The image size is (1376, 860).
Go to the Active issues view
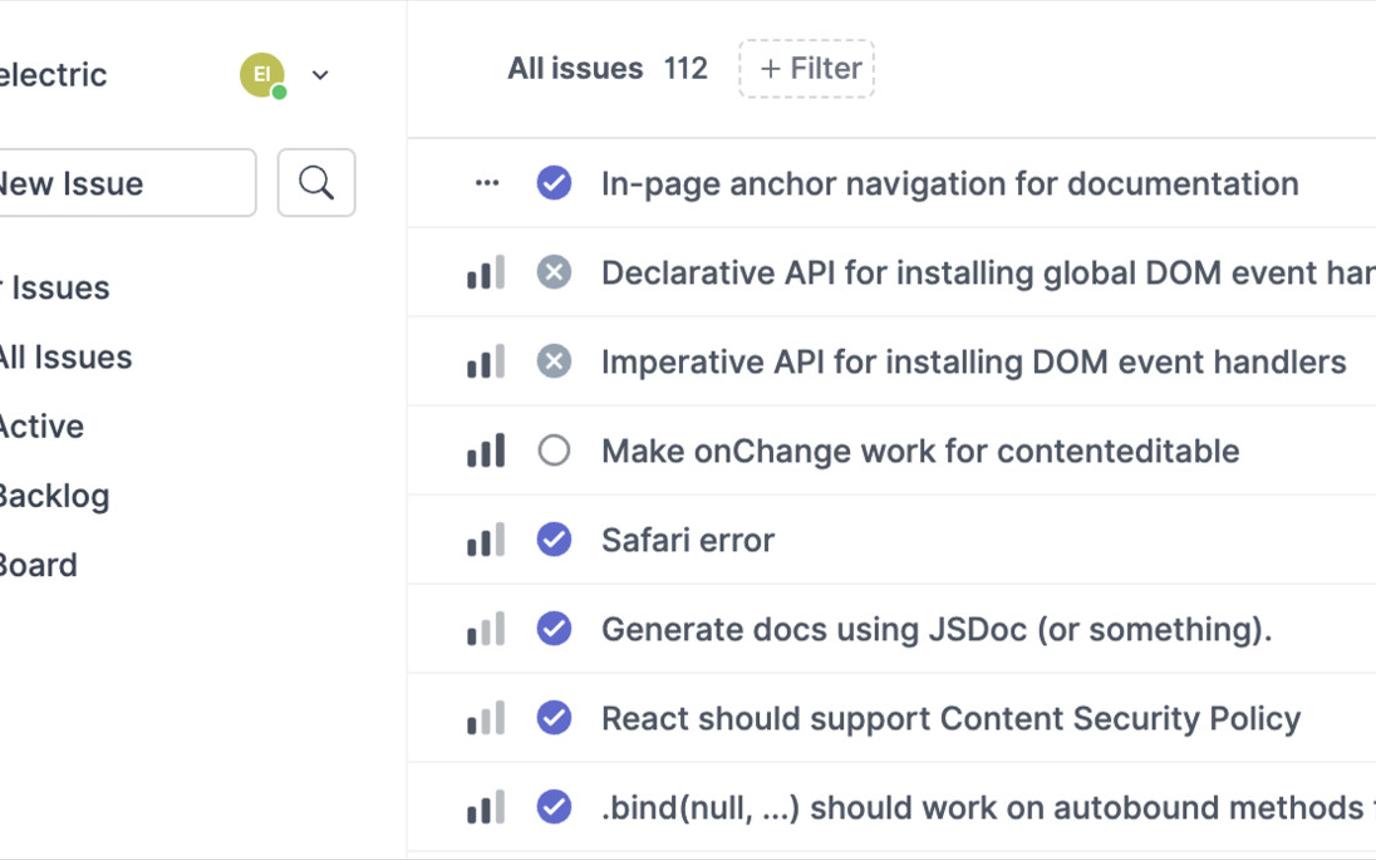pyautogui.click(x=41, y=426)
